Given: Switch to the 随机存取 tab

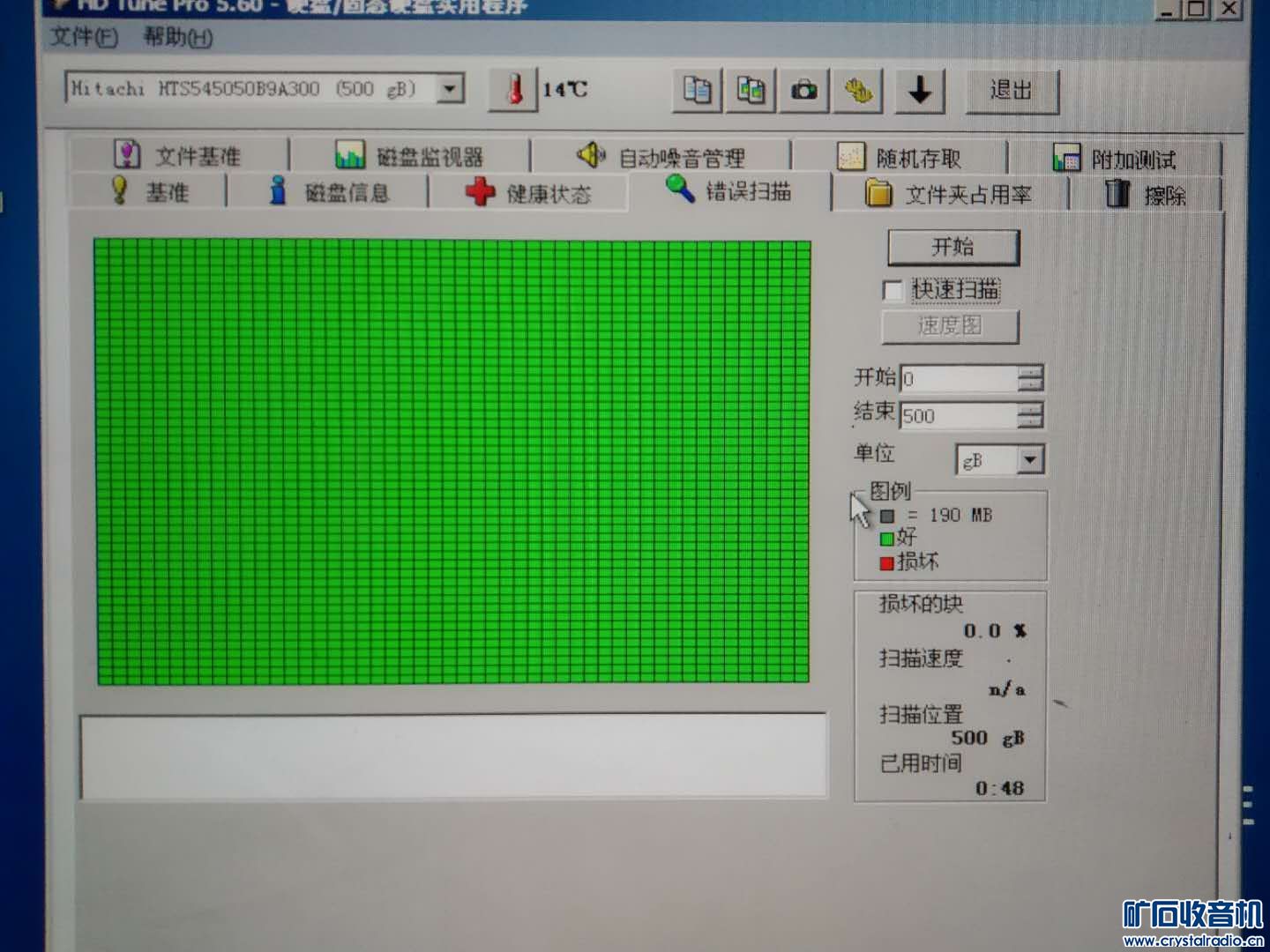Looking at the screenshot, I should (x=900, y=159).
